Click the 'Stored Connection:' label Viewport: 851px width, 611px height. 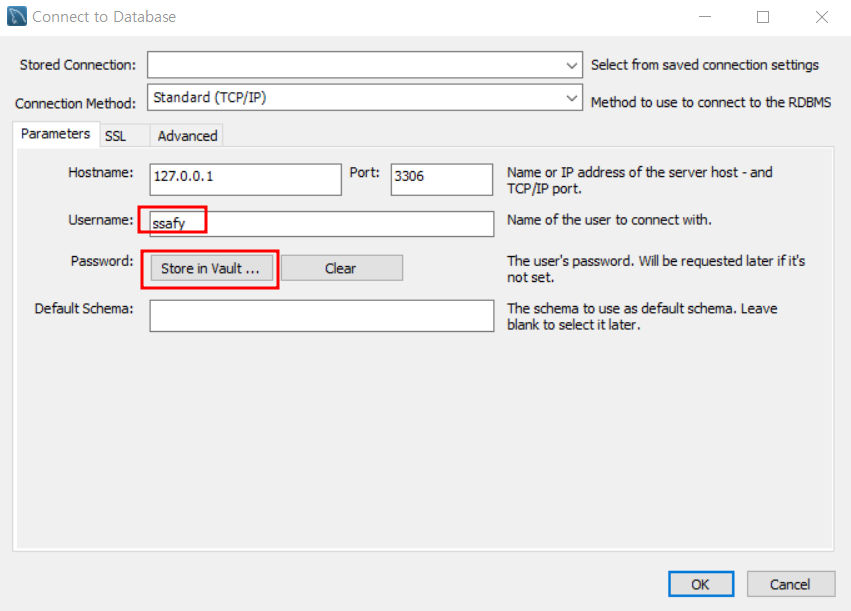point(78,65)
